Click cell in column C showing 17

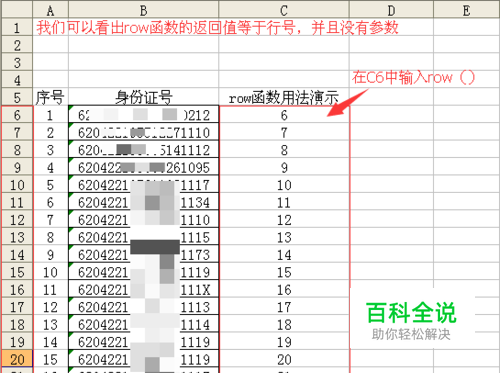(x=284, y=307)
